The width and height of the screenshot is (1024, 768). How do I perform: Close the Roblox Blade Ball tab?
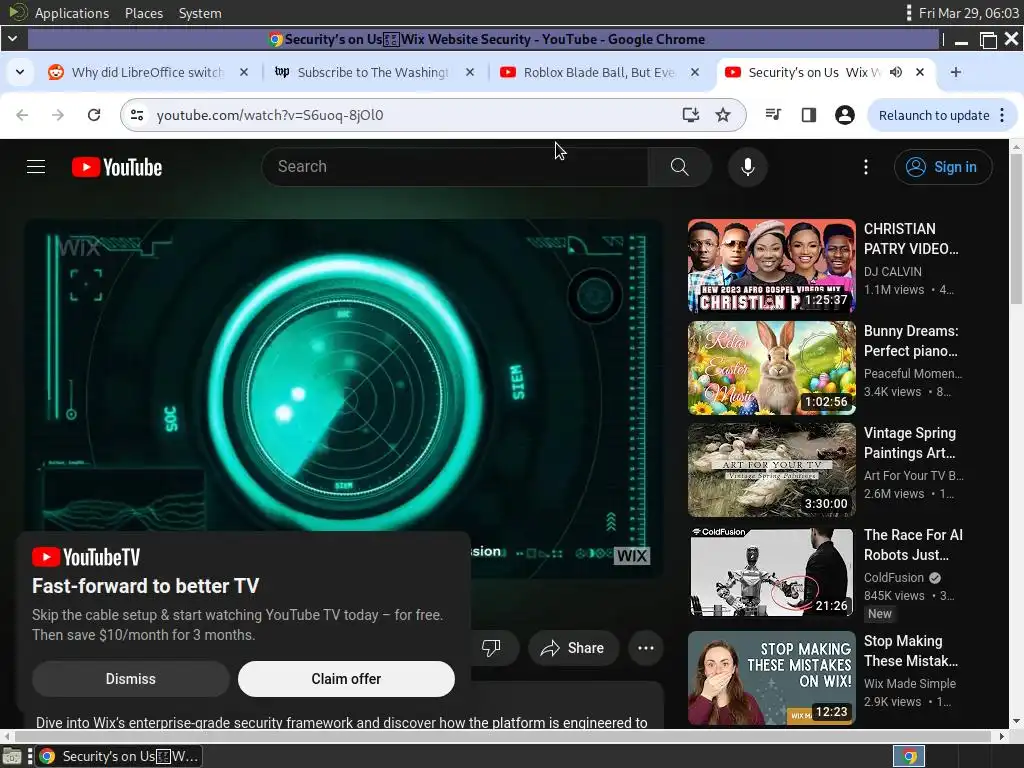click(695, 72)
